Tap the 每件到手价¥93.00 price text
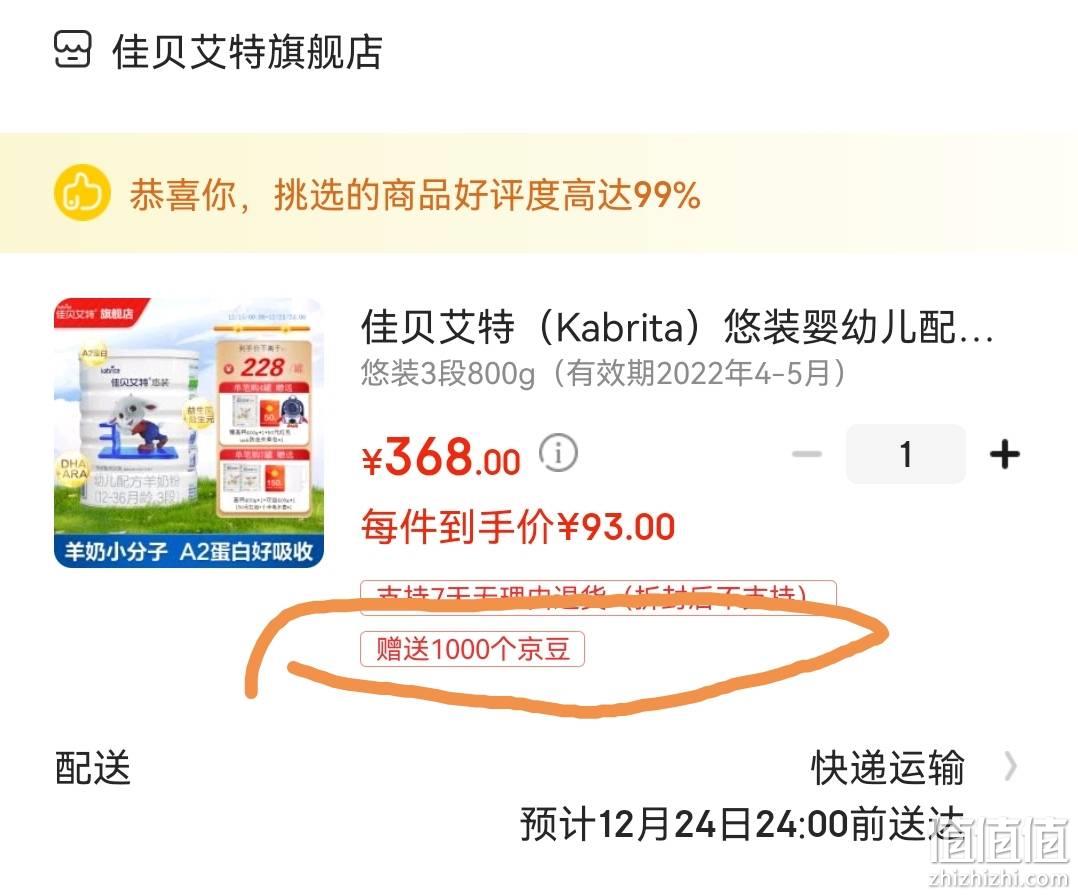1078x896 pixels. point(518,527)
